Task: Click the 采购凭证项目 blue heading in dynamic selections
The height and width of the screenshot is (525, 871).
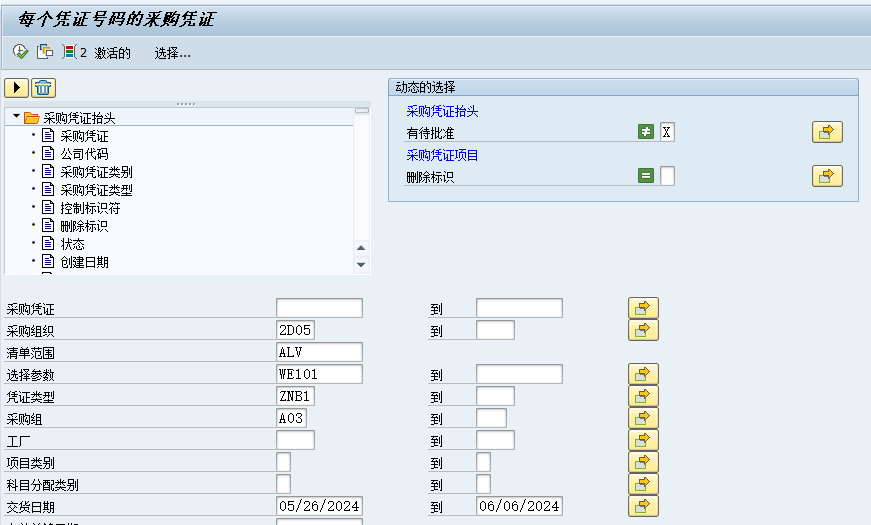Action: [442, 155]
